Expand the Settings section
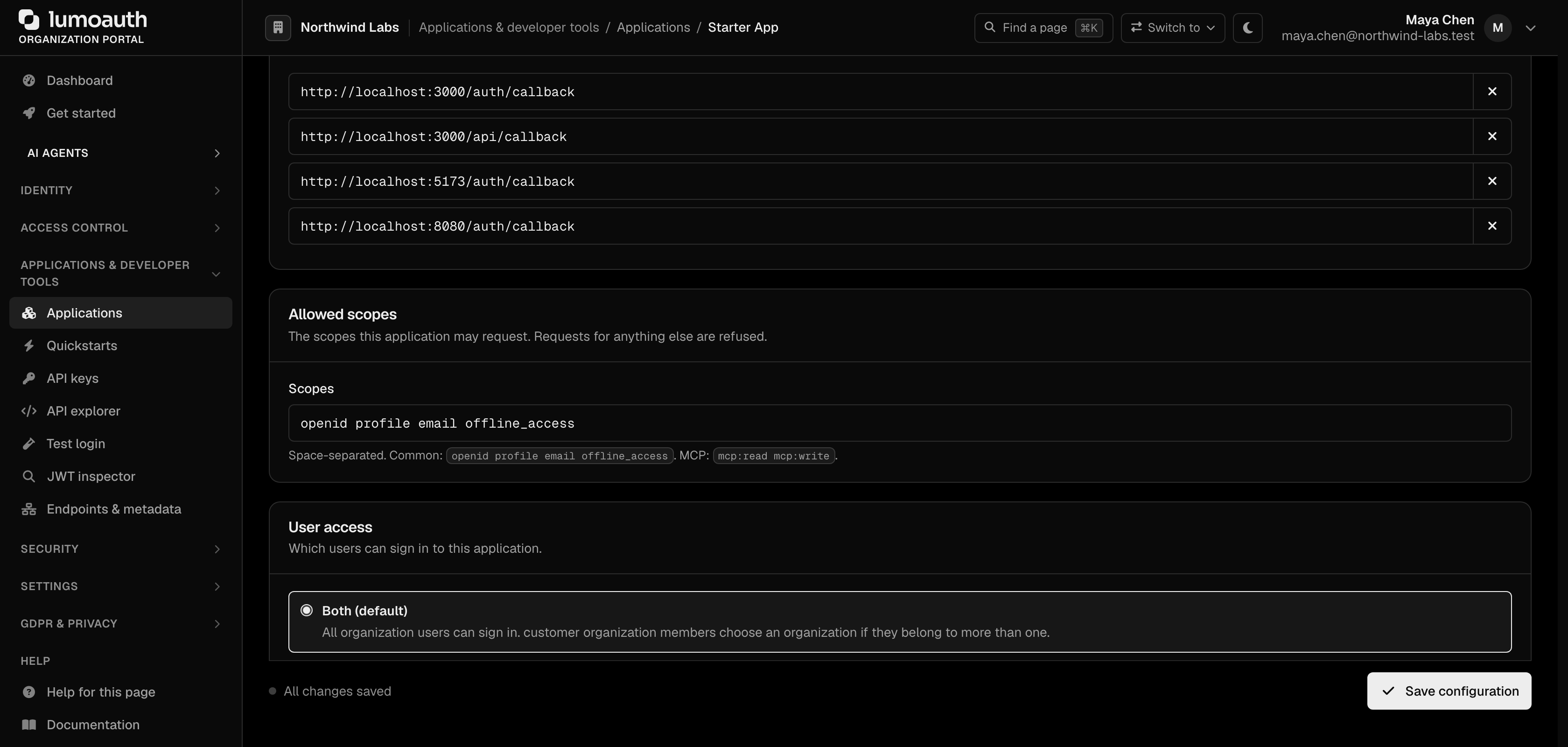The width and height of the screenshot is (1568, 747). 120,586
